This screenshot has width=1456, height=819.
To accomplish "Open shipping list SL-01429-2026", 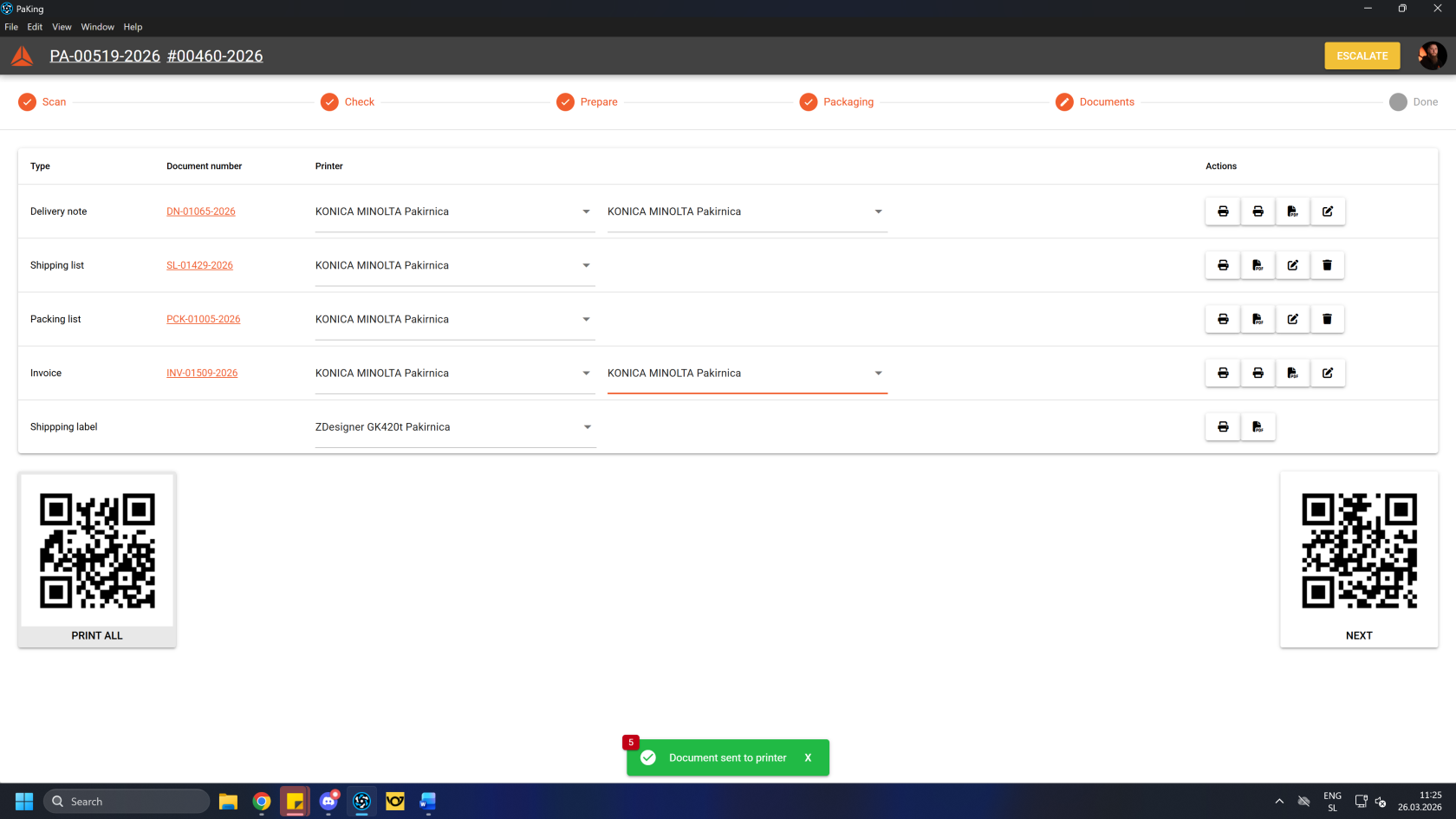I will 199,265.
